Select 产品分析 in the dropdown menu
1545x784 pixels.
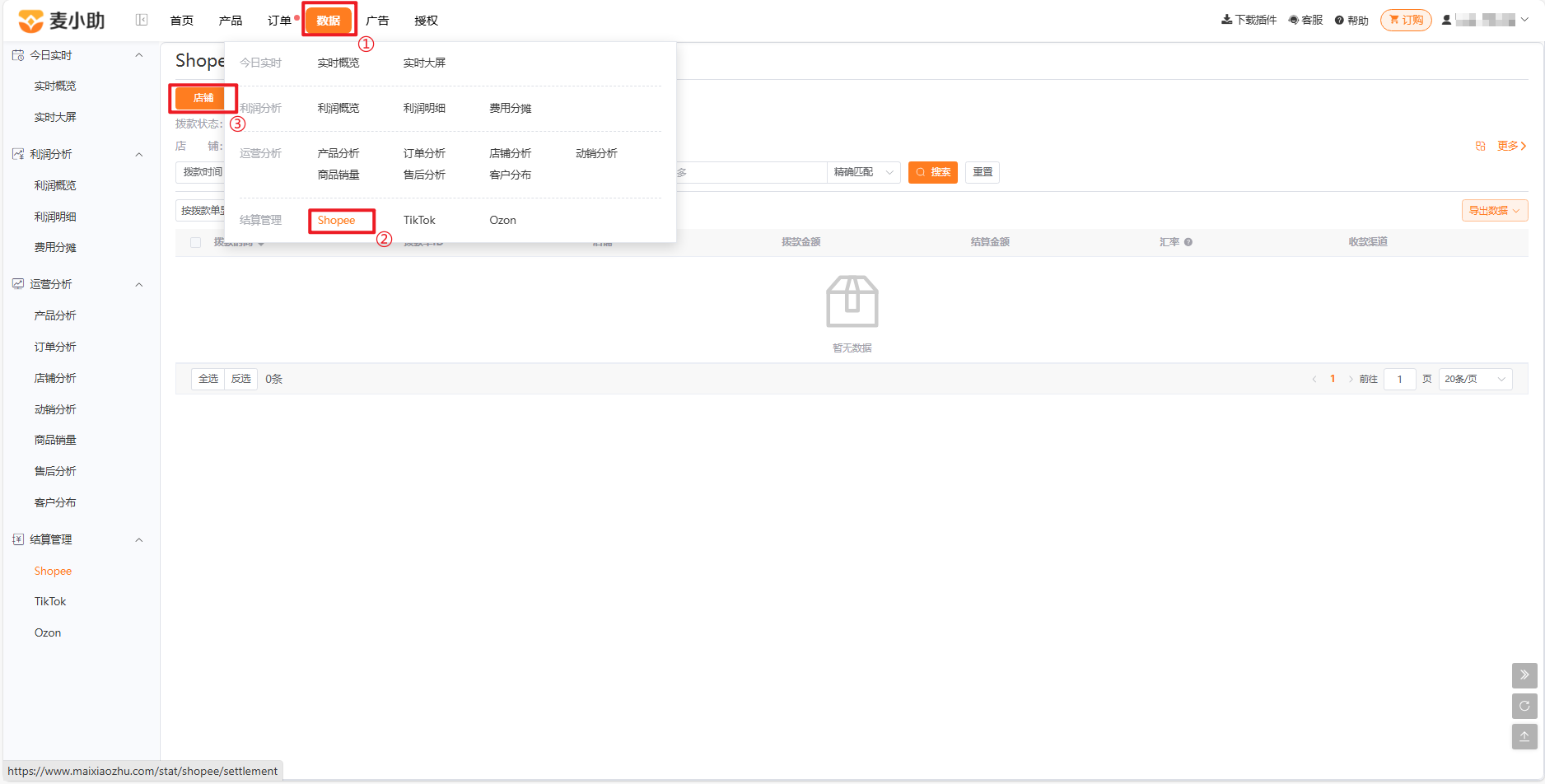338,153
